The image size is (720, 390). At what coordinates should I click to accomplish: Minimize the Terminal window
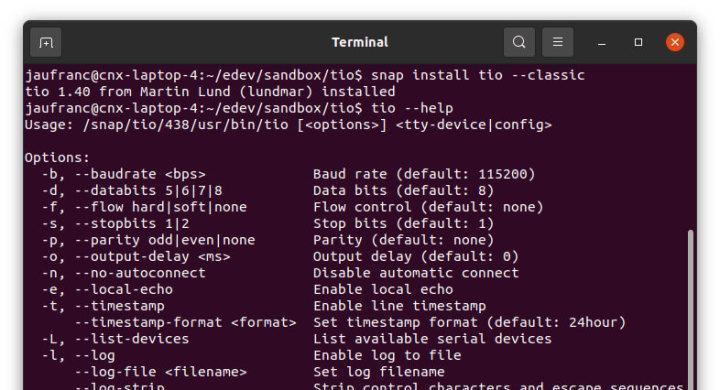pos(602,43)
